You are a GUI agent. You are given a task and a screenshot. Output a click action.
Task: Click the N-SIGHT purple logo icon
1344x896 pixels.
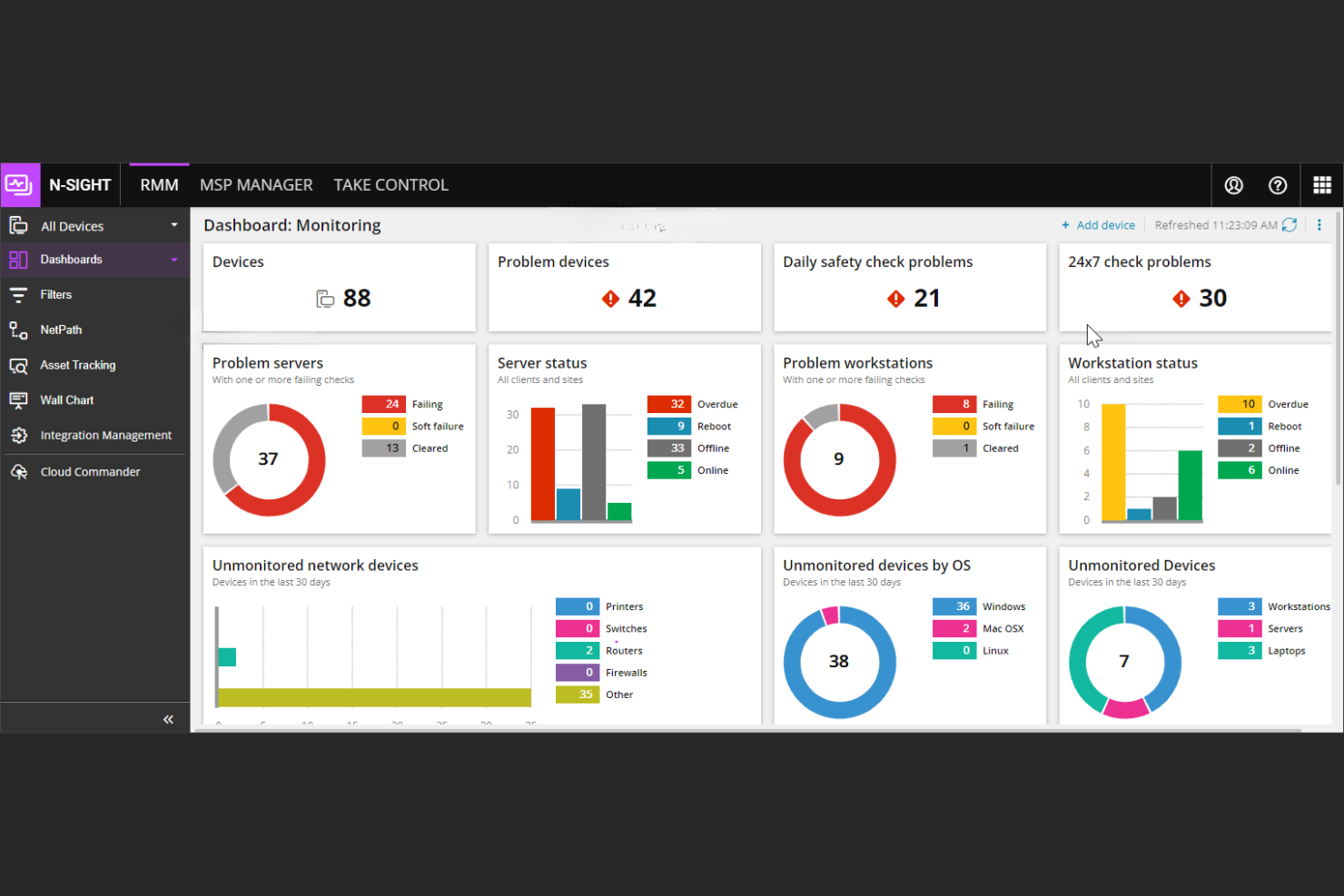pos(19,185)
